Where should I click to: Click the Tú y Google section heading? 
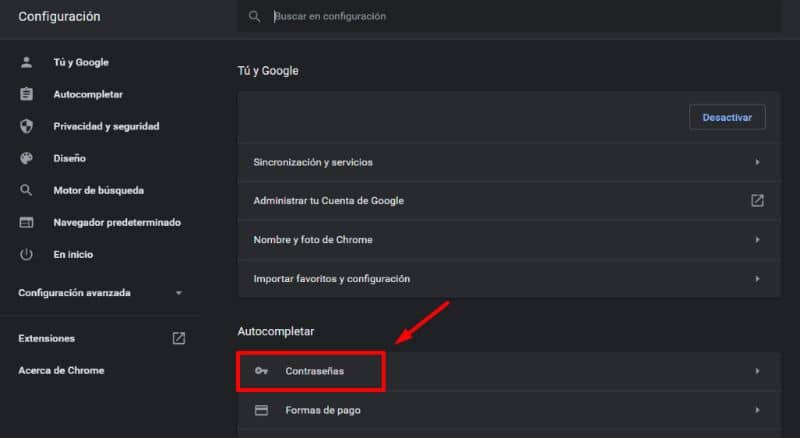[268, 71]
